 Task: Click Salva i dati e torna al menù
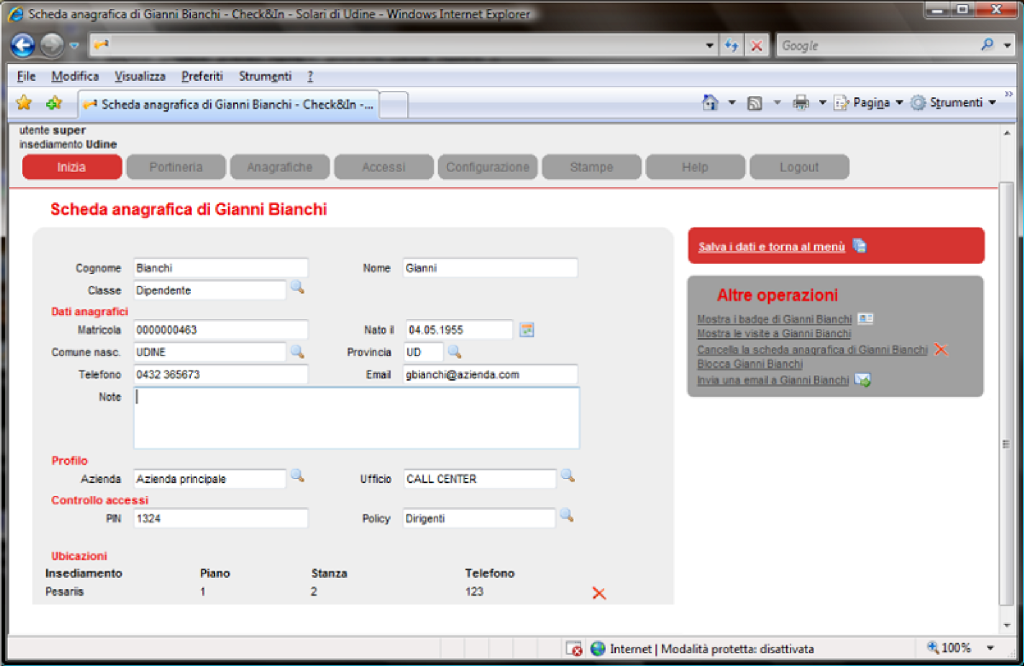[x=771, y=246]
